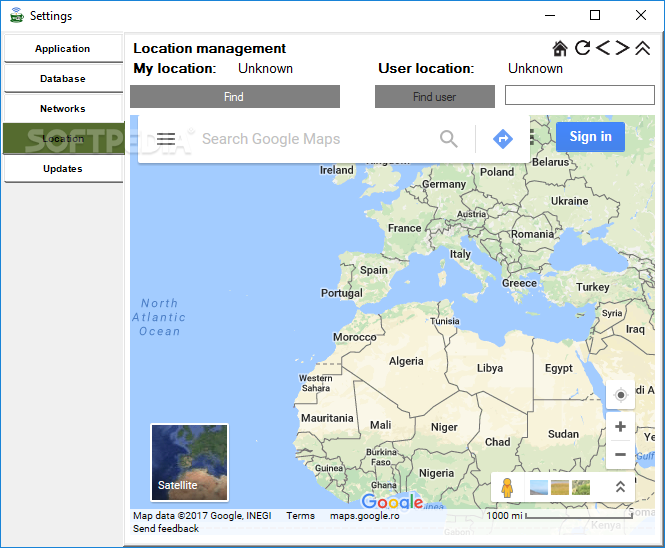The height and width of the screenshot is (548, 665).
Task: Zoom in the map with plus
Action: point(620,426)
